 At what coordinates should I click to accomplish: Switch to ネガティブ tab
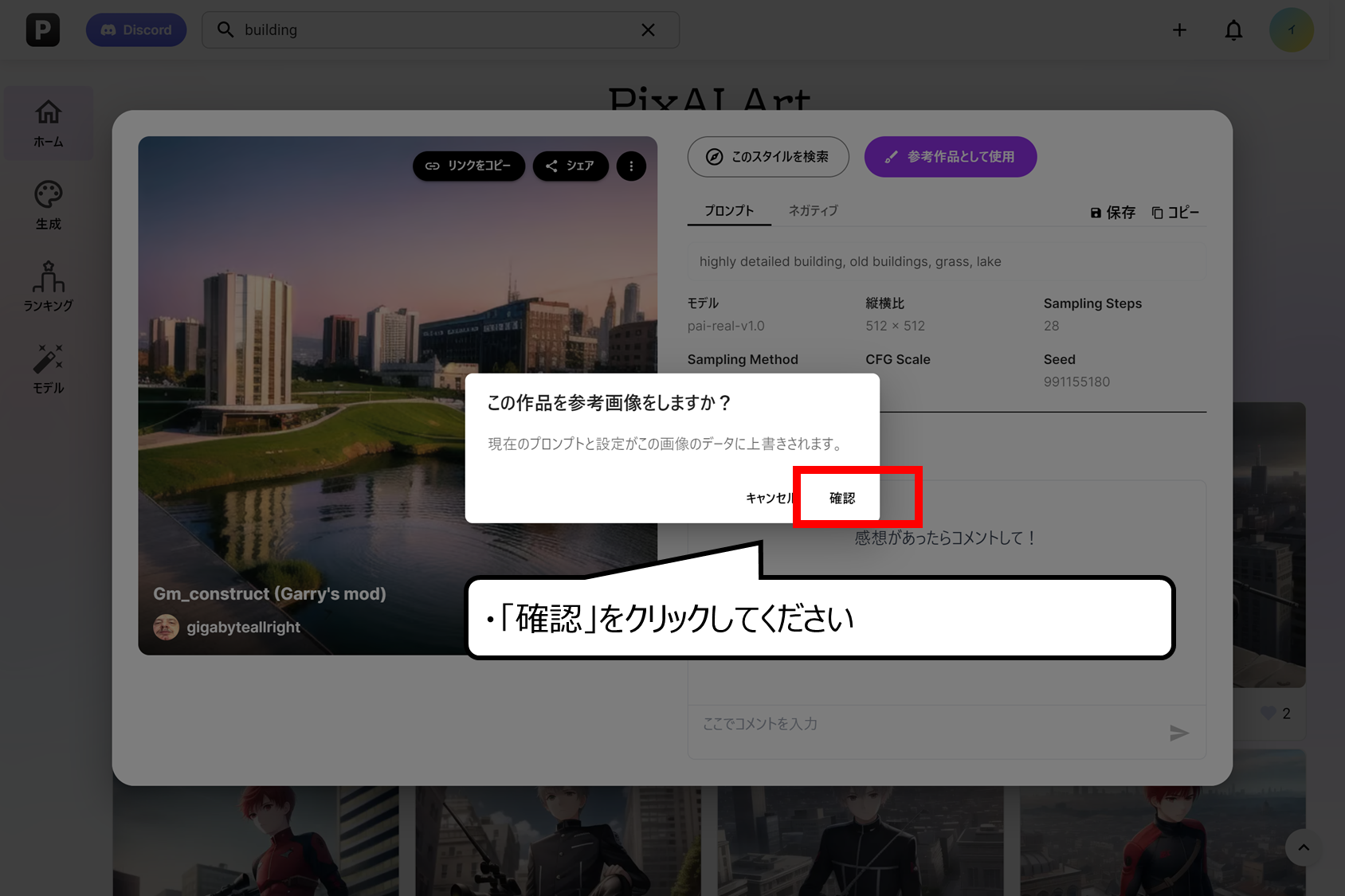click(x=814, y=211)
